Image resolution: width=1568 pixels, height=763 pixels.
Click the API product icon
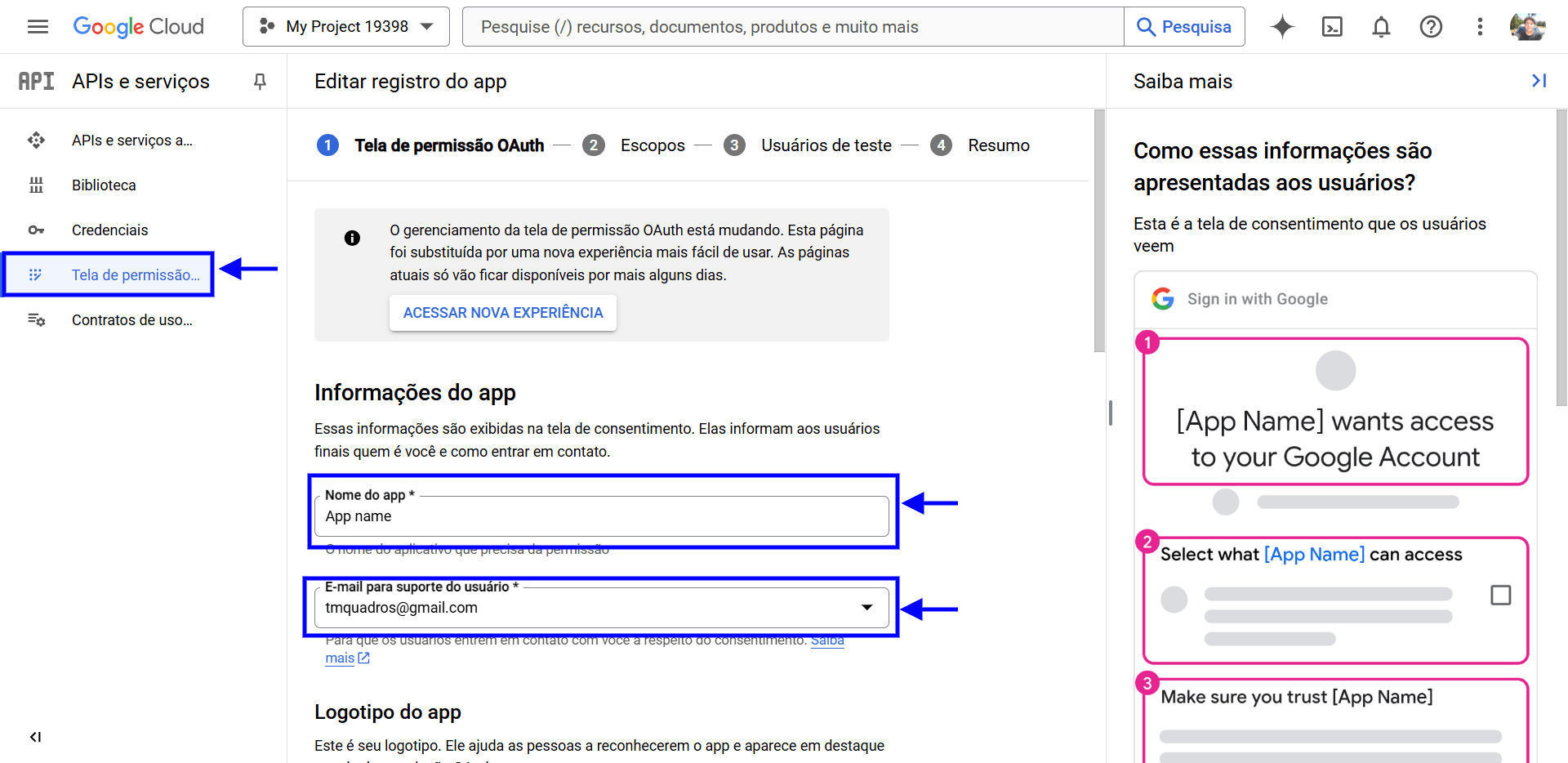pyautogui.click(x=37, y=81)
